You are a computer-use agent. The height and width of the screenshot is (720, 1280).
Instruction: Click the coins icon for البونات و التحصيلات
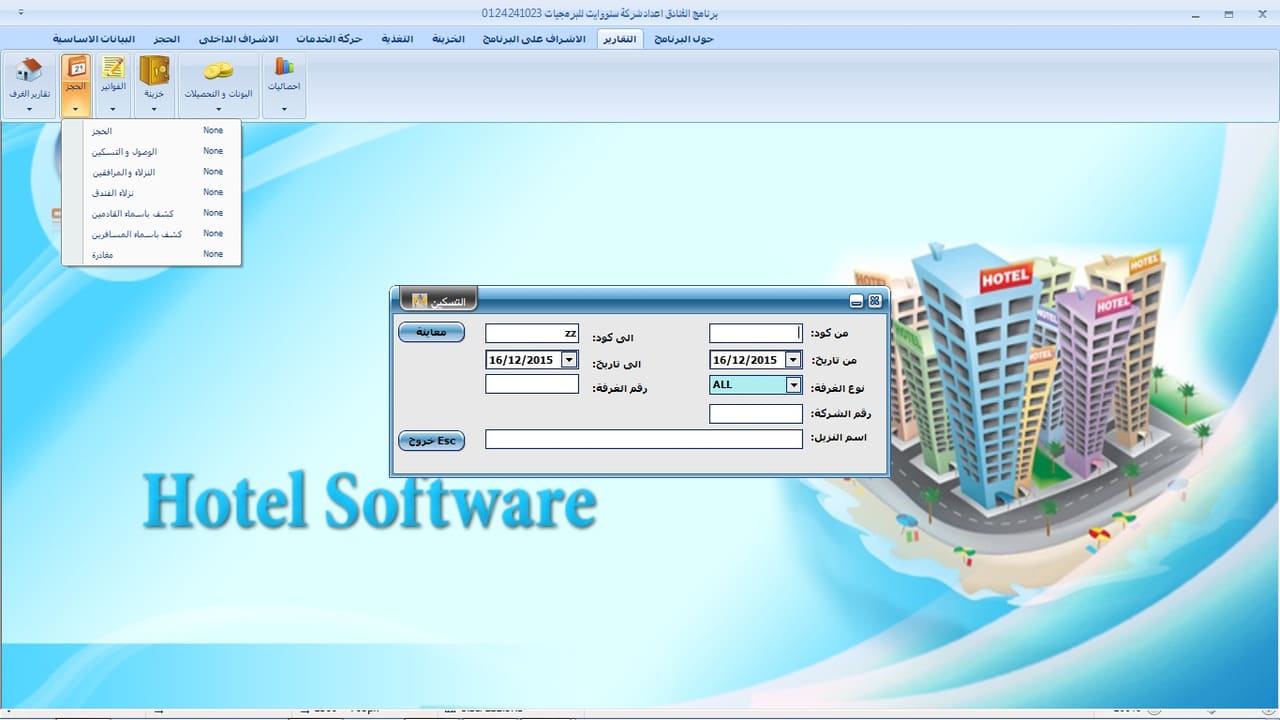click(x=218, y=71)
